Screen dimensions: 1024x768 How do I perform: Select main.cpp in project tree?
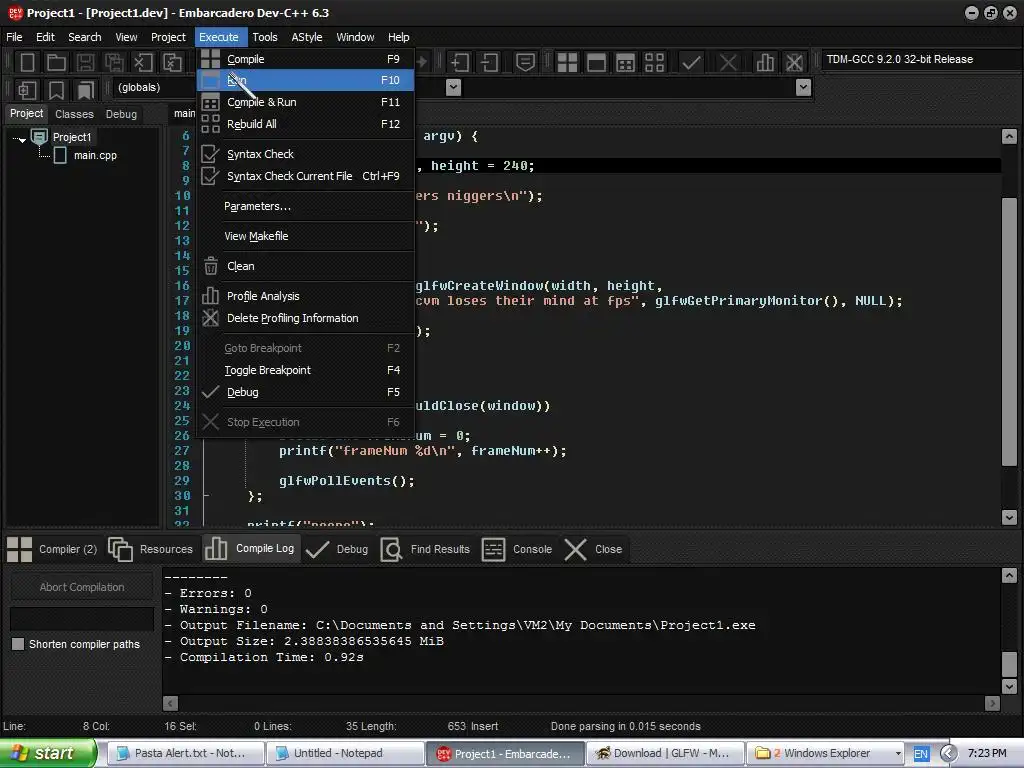coord(95,155)
